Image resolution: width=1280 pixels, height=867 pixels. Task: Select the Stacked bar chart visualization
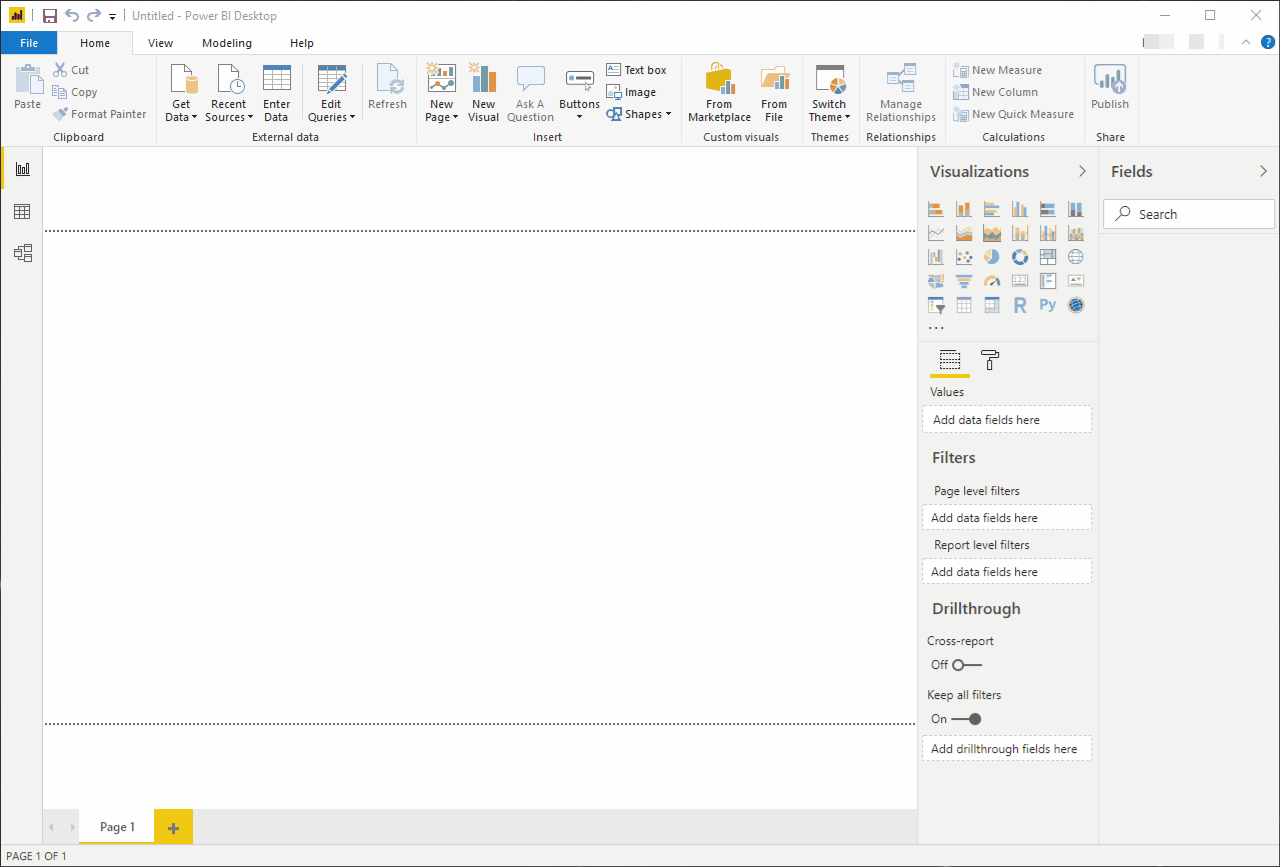936,209
